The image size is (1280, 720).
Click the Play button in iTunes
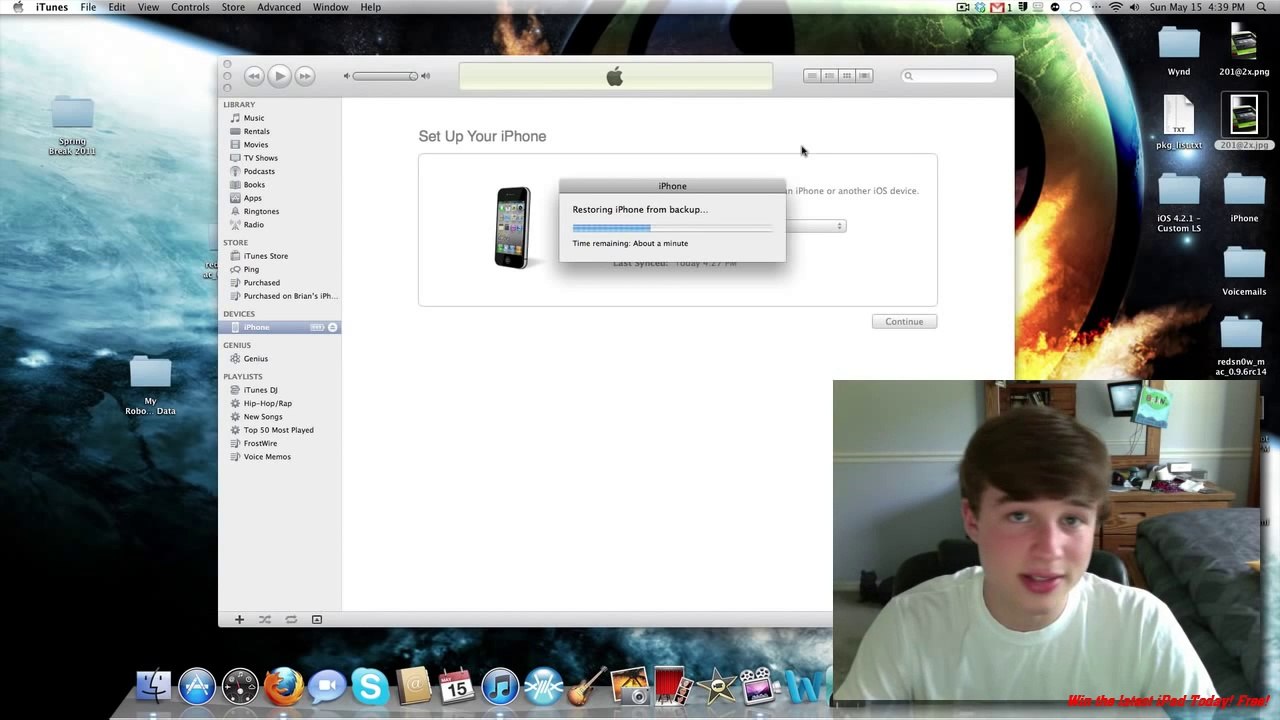click(279, 76)
